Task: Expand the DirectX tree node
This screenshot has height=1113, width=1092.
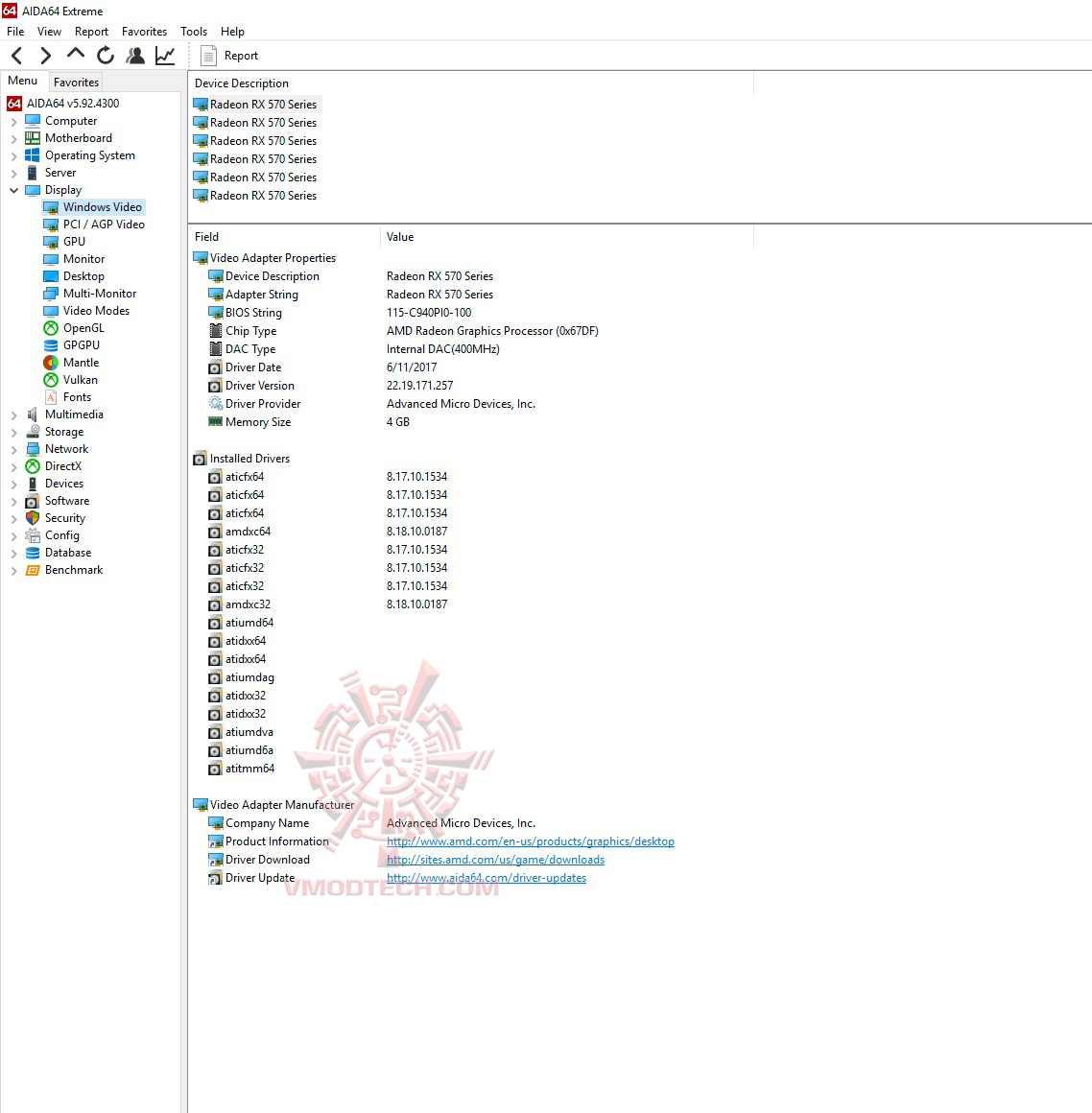Action: [x=13, y=466]
